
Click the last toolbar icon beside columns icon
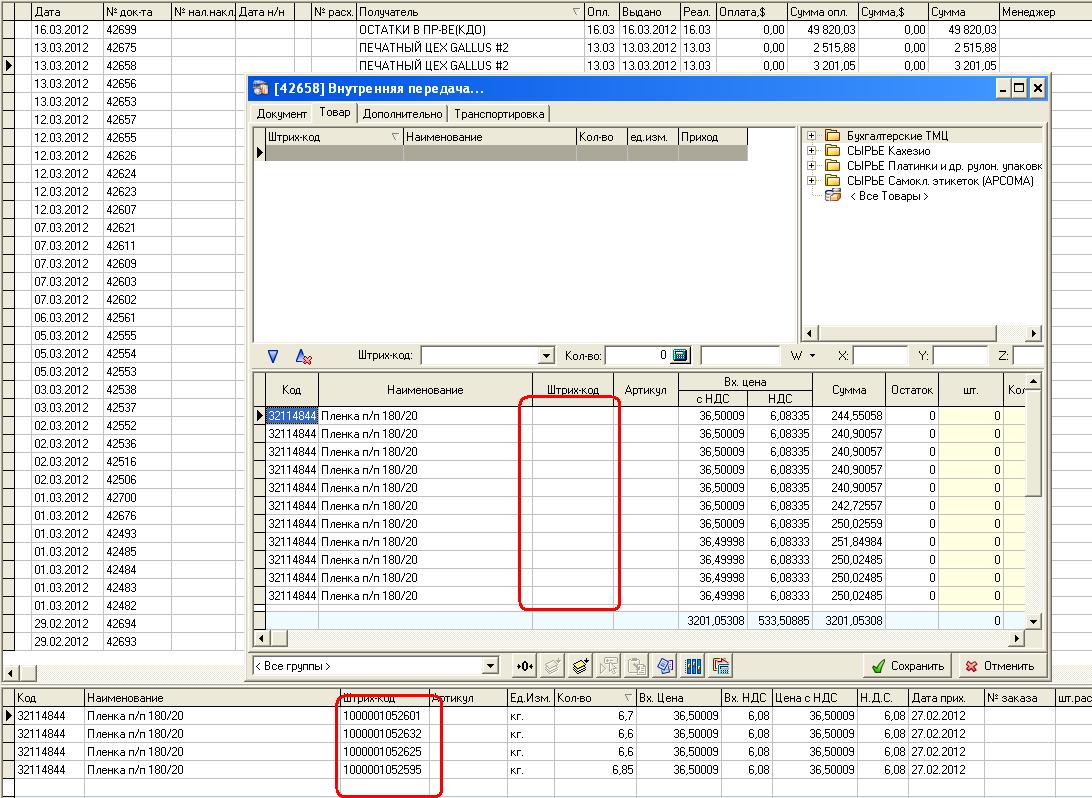(720, 666)
